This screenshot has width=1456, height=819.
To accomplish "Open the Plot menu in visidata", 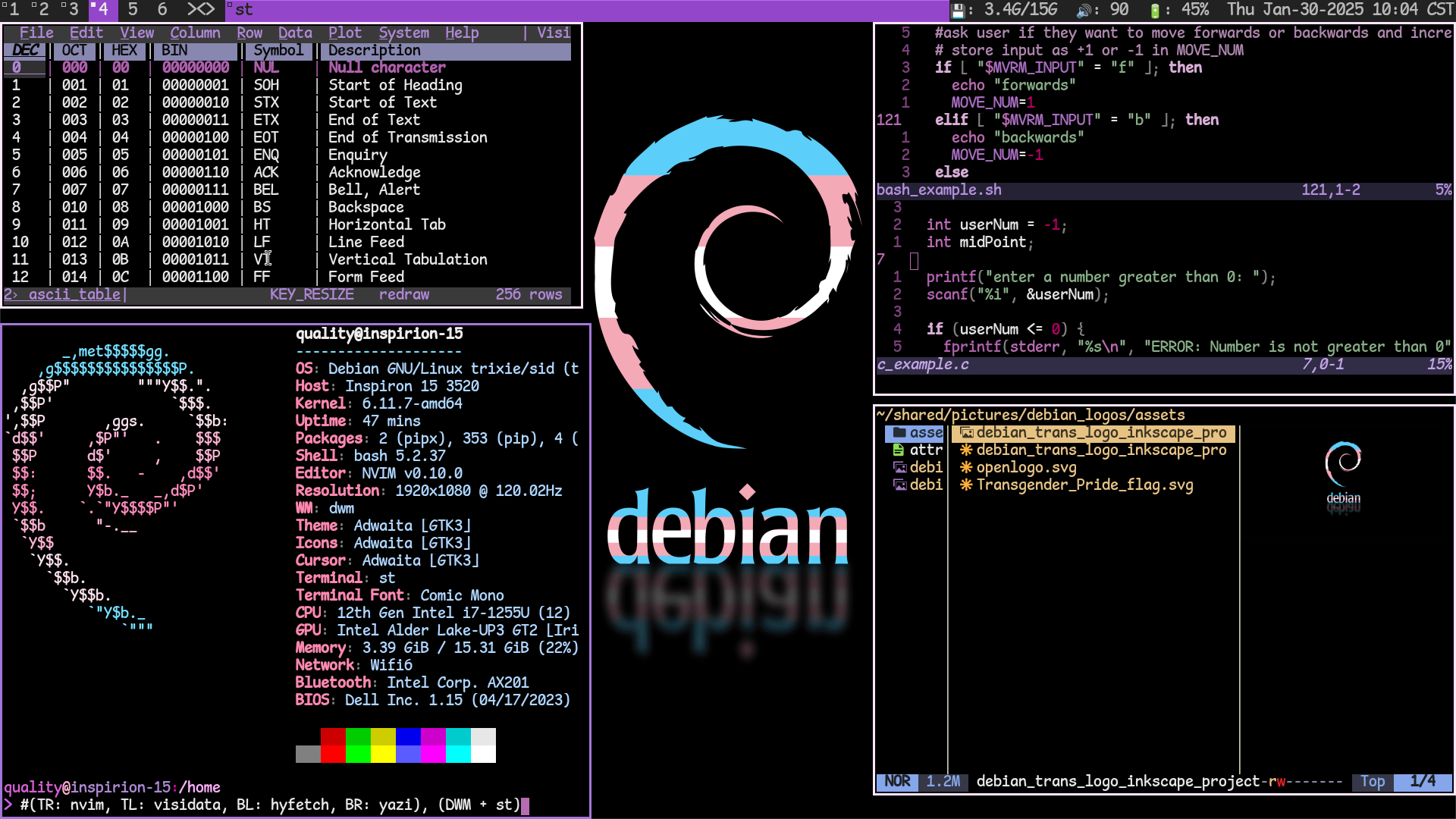I will (345, 33).
